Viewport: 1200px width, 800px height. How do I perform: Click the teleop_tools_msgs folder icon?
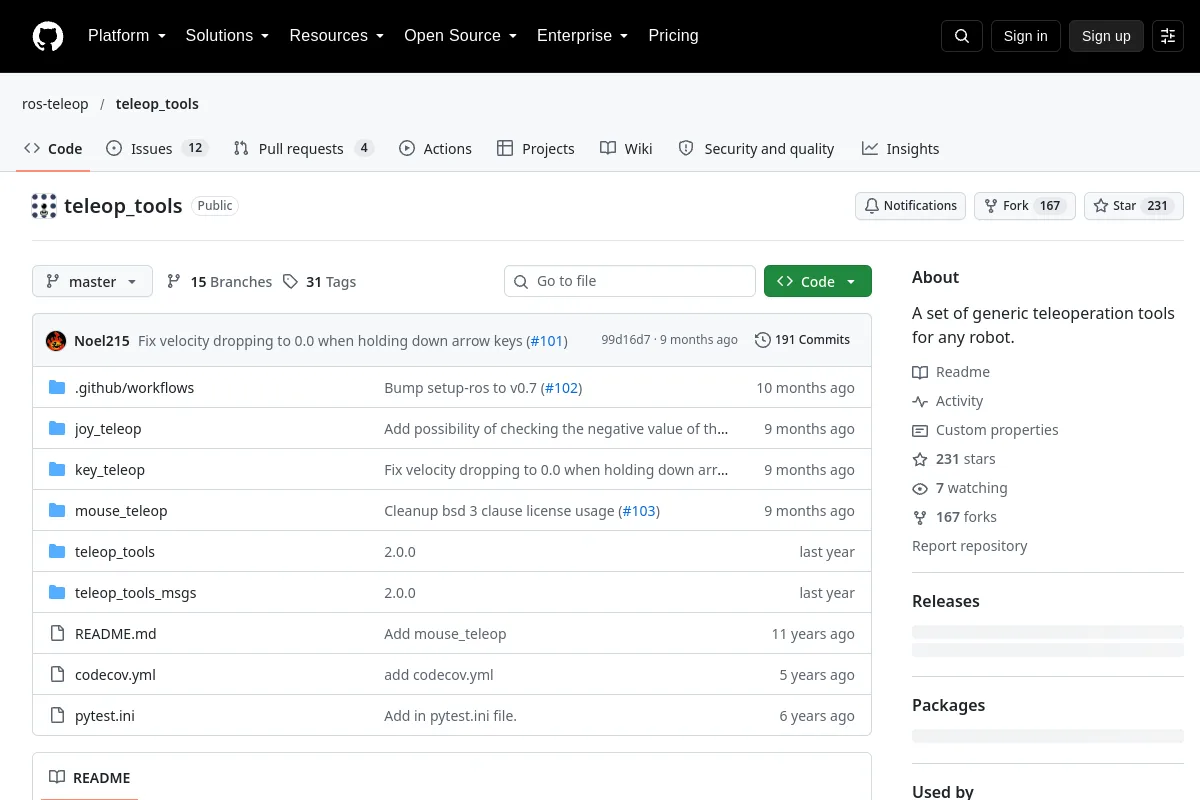tap(57, 592)
